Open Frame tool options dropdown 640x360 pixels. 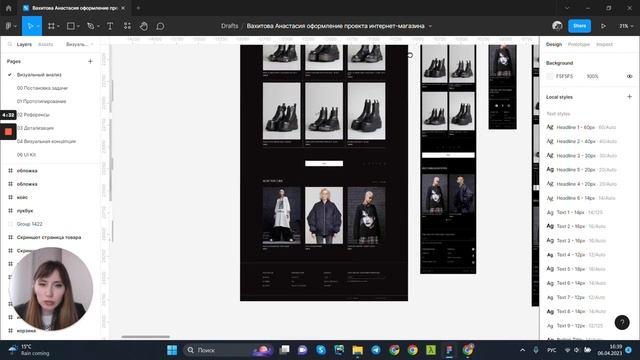pyautogui.click(x=58, y=26)
